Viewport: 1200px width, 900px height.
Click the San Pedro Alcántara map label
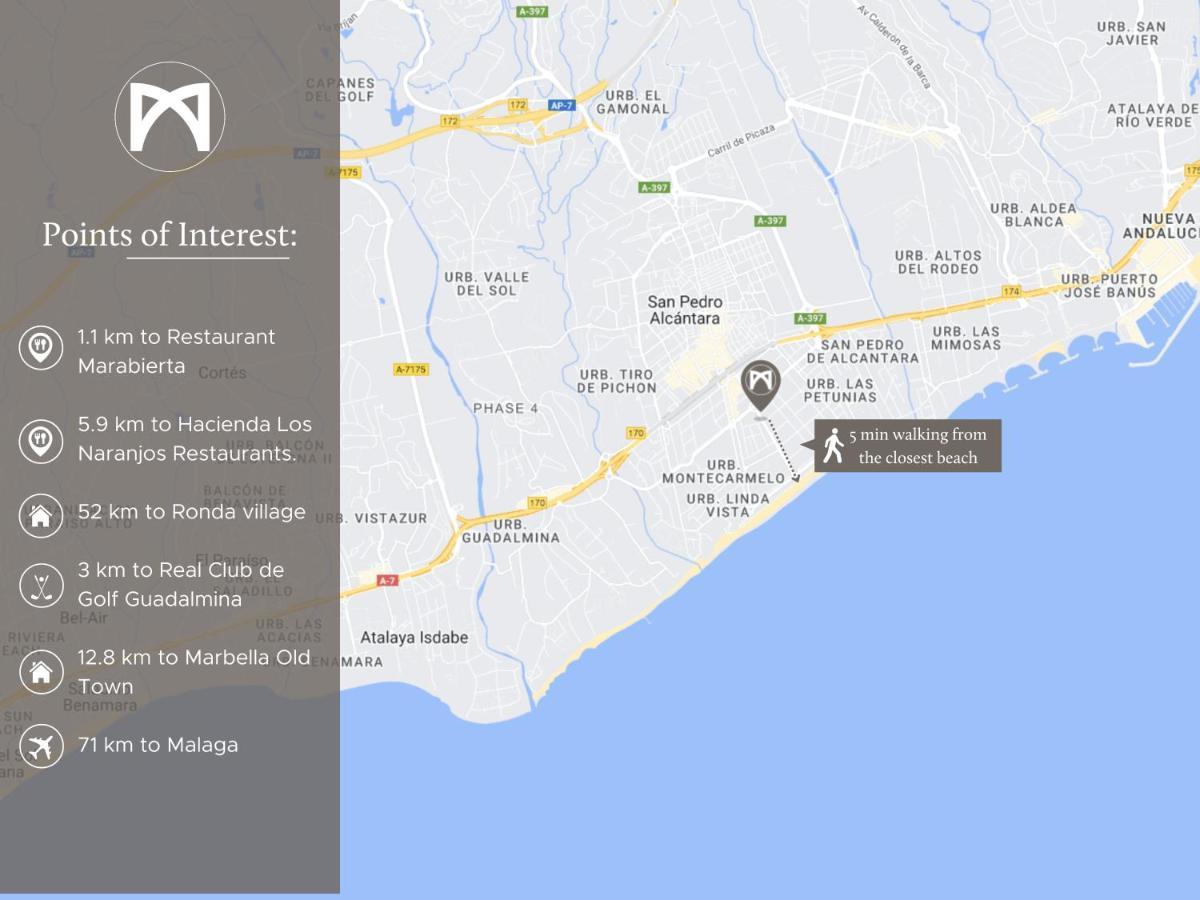click(685, 310)
